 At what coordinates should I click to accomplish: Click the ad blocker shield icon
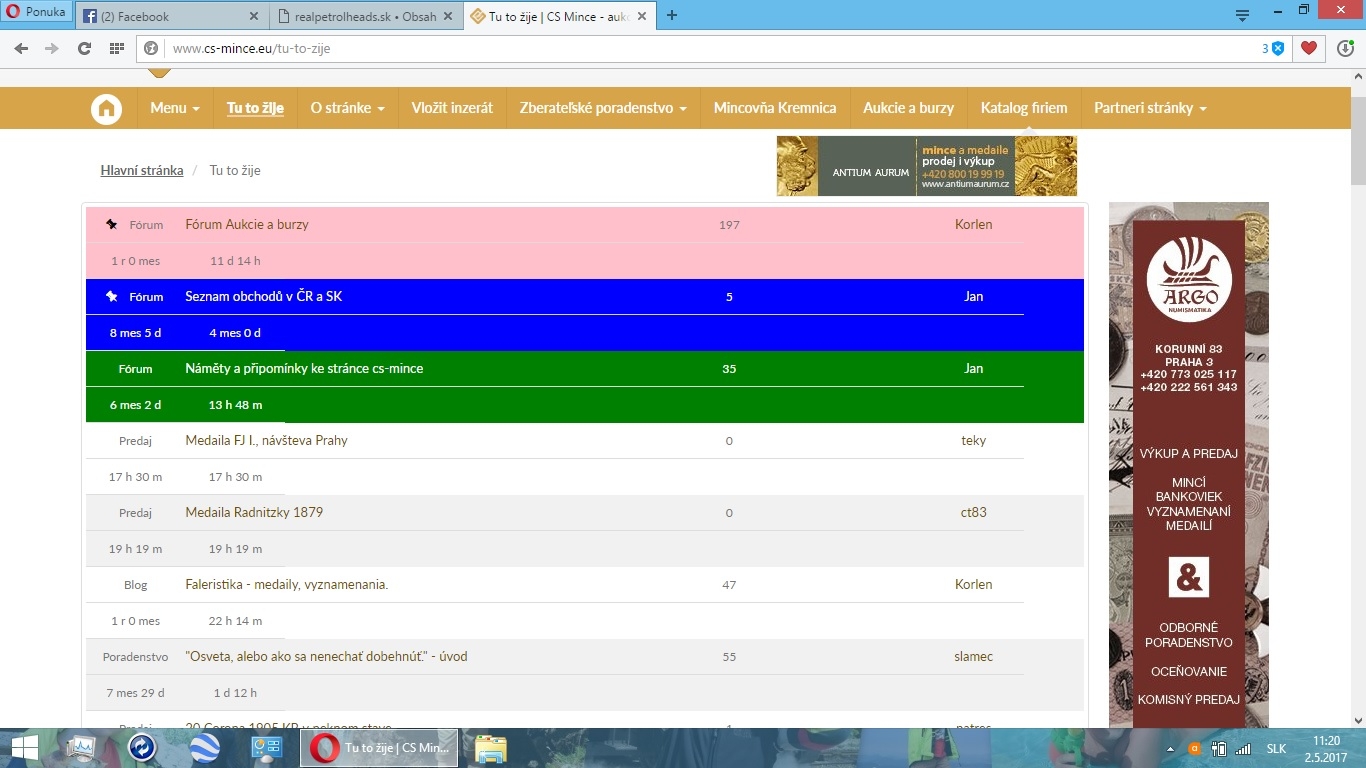coord(1278,48)
